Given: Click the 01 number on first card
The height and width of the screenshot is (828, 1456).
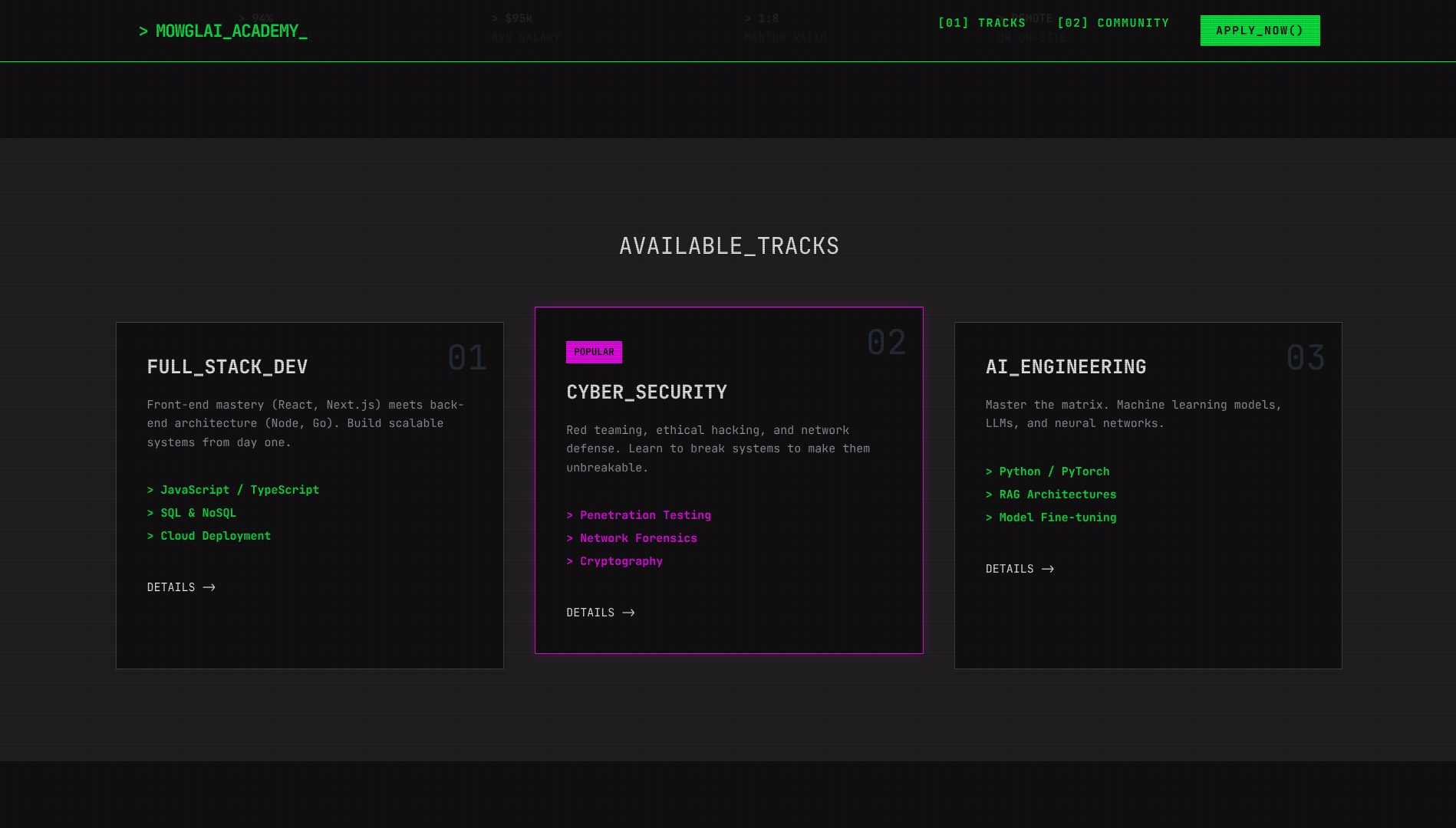Looking at the screenshot, I should (x=467, y=358).
